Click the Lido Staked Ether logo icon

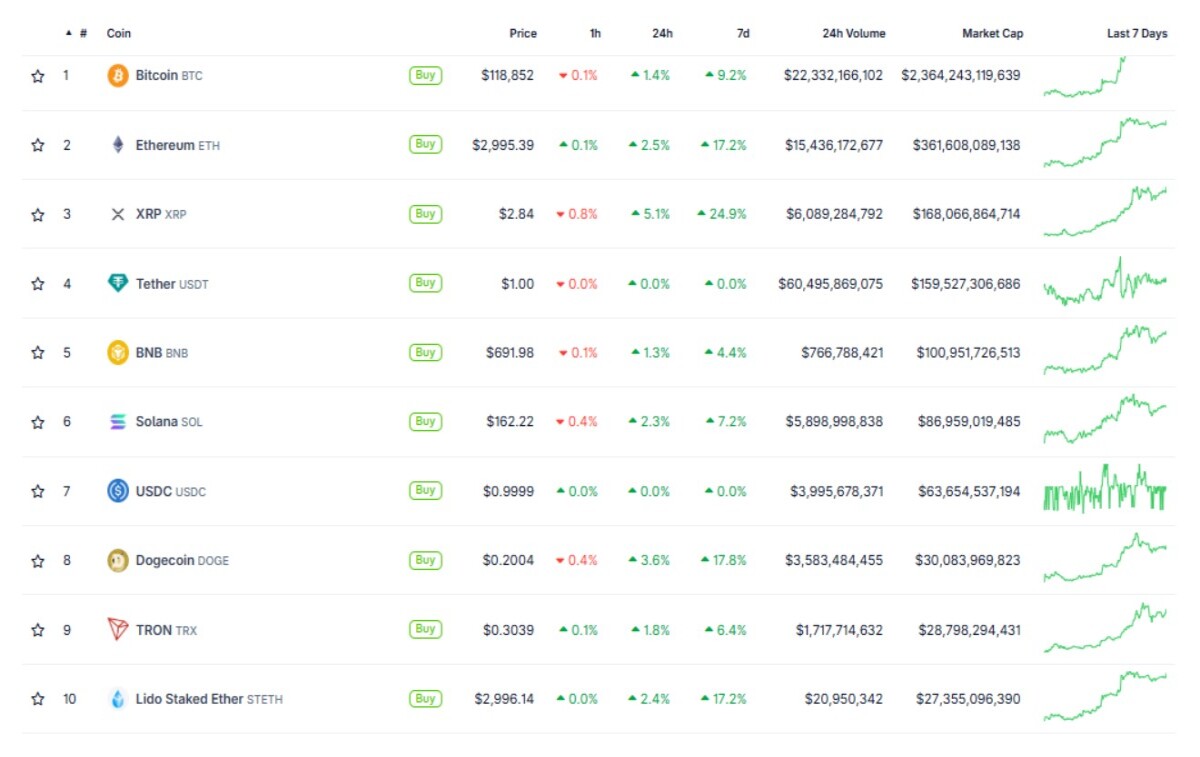(118, 699)
